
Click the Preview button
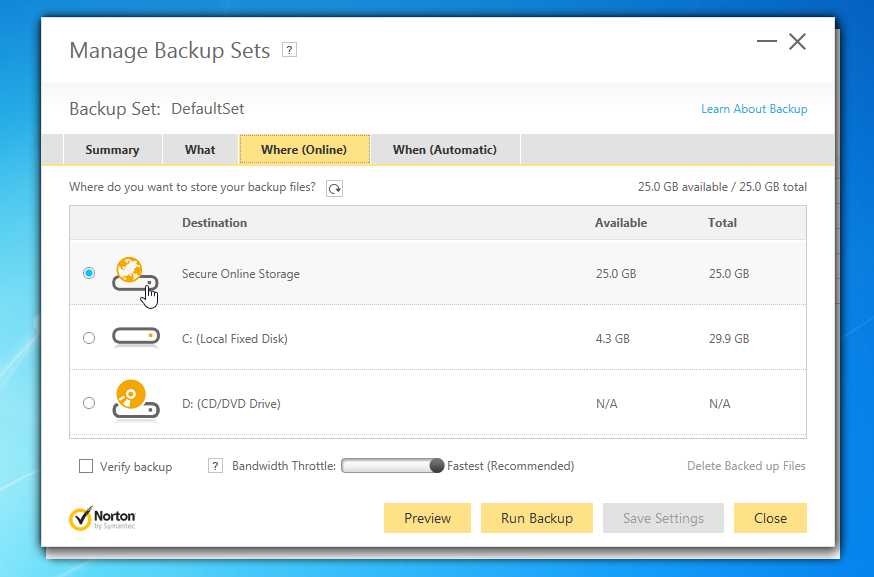(x=427, y=518)
